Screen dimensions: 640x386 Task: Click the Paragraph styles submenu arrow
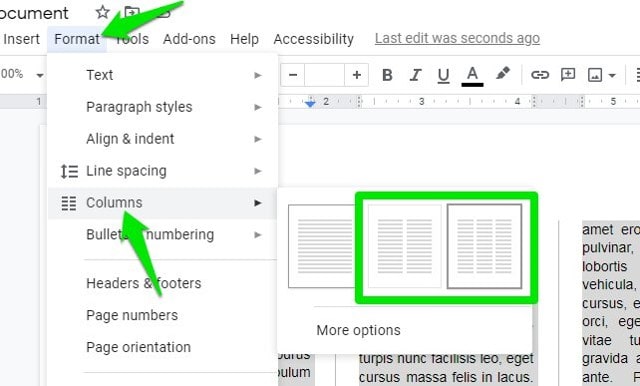[258, 107]
